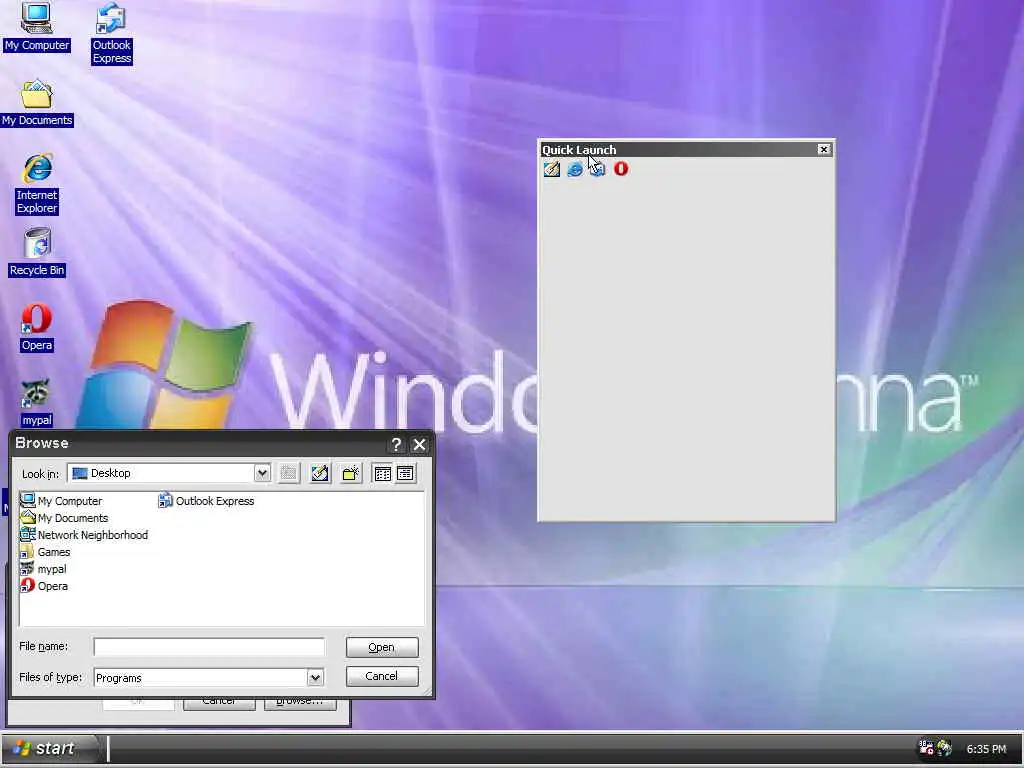Select mypal in the Browse file list
This screenshot has height=768, width=1024.
[43, 569]
